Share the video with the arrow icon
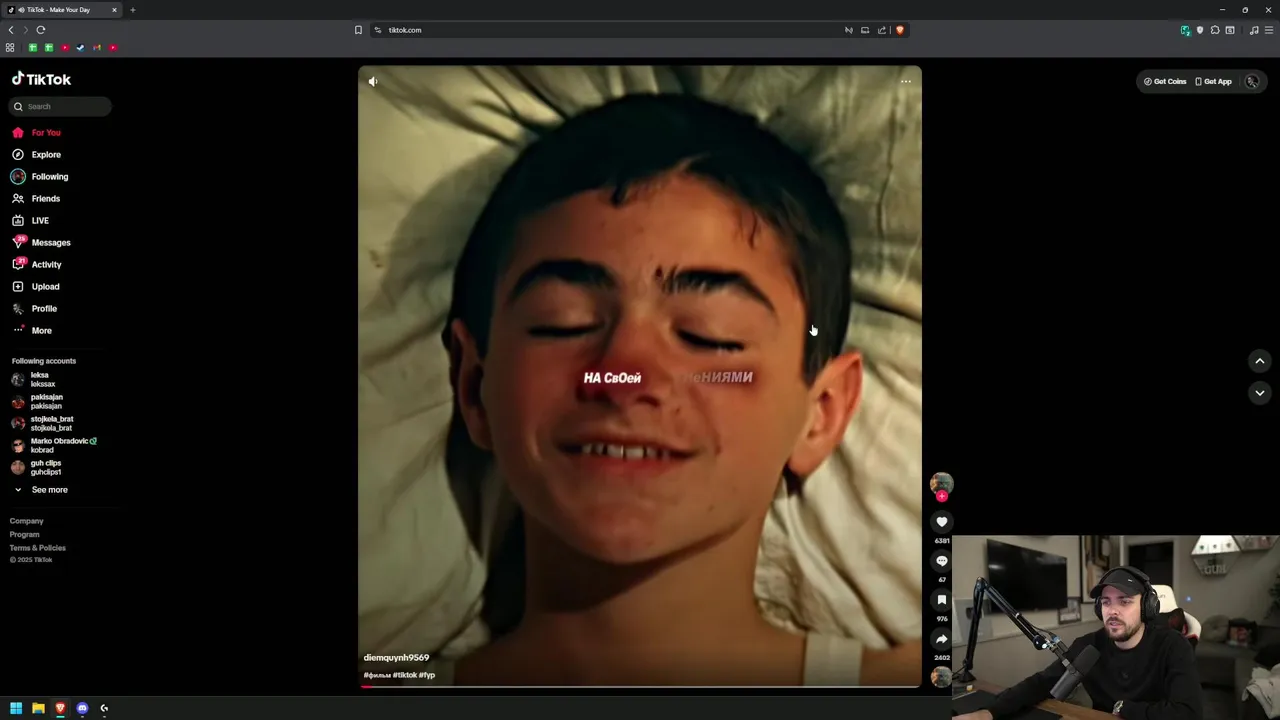This screenshot has width=1280, height=720. tap(941, 639)
